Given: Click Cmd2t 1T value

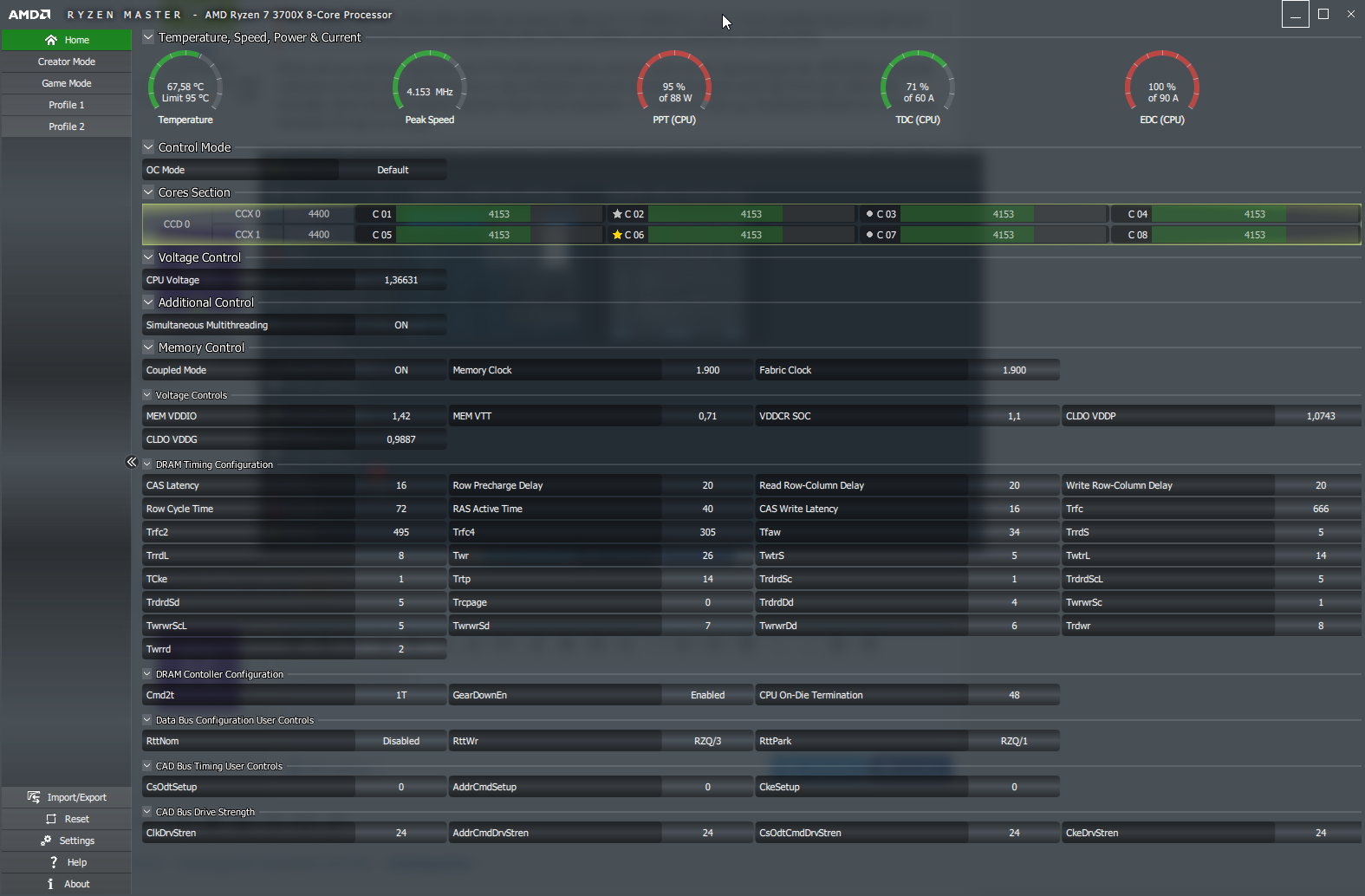Looking at the screenshot, I should 401,695.
